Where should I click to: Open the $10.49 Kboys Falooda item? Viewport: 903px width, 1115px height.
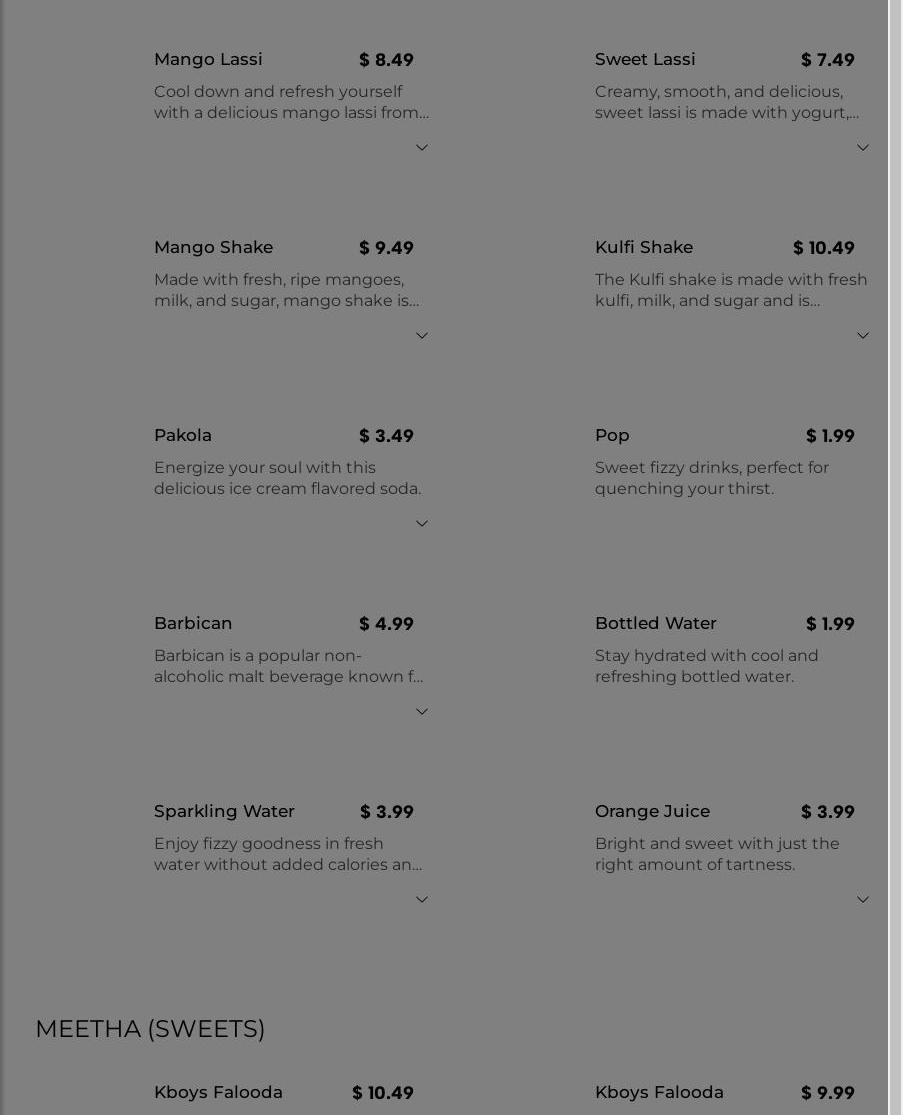[x=218, y=1093]
